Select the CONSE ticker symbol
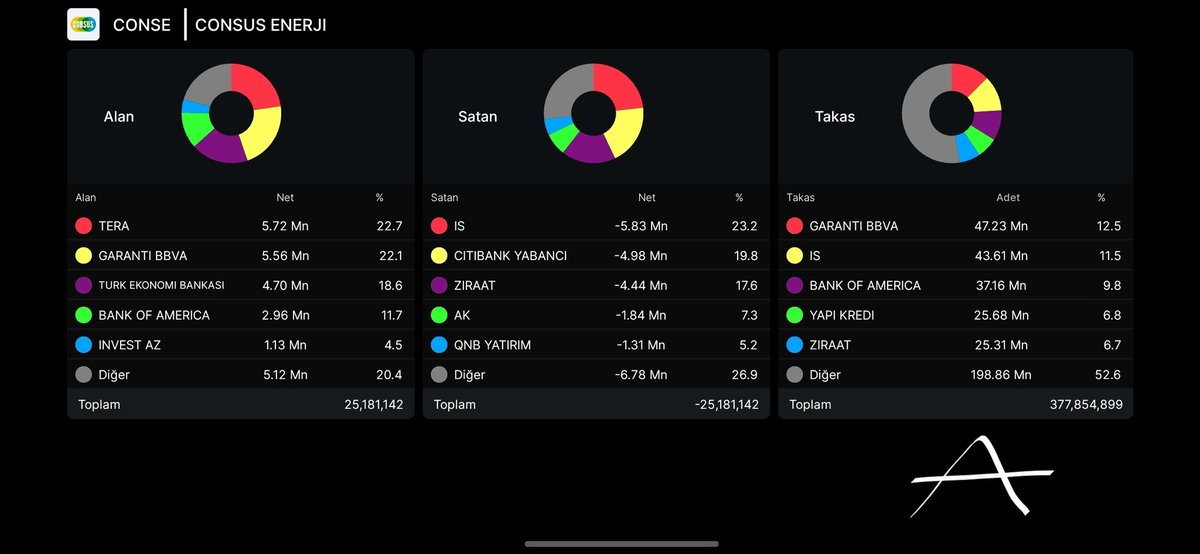 pyautogui.click(x=142, y=25)
